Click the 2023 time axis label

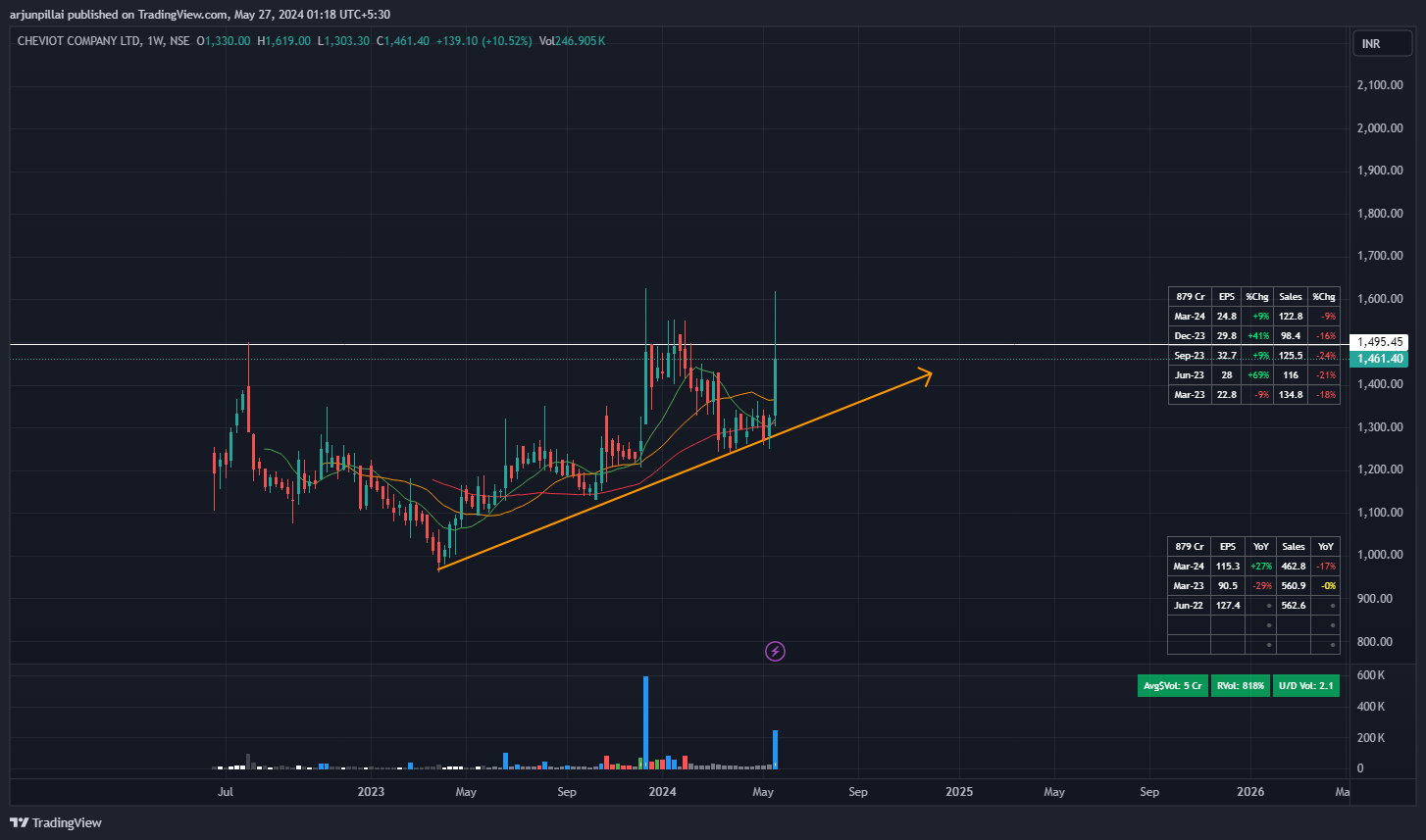(371, 792)
